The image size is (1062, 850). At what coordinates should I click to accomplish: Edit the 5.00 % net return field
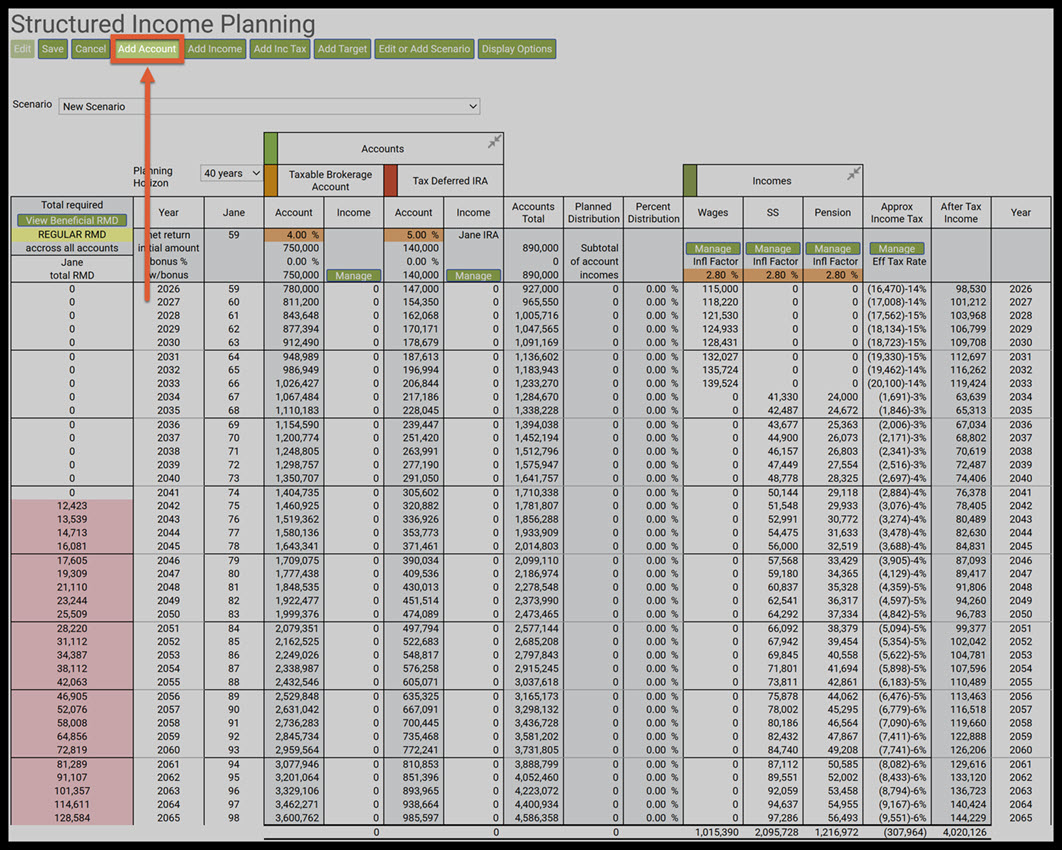click(x=413, y=235)
